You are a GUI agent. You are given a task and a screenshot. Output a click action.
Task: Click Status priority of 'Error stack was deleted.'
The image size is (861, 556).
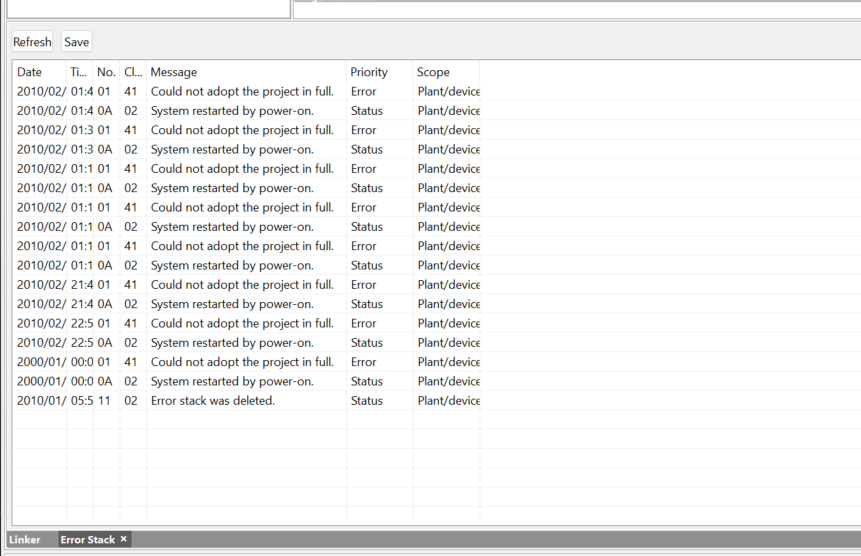[x=367, y=401]
